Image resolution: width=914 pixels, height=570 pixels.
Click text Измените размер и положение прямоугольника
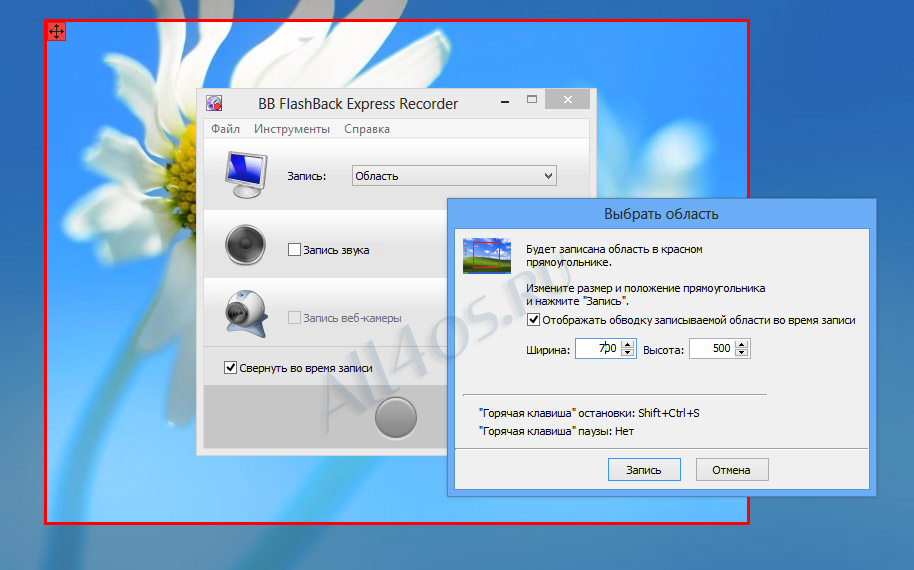[646, 288]
